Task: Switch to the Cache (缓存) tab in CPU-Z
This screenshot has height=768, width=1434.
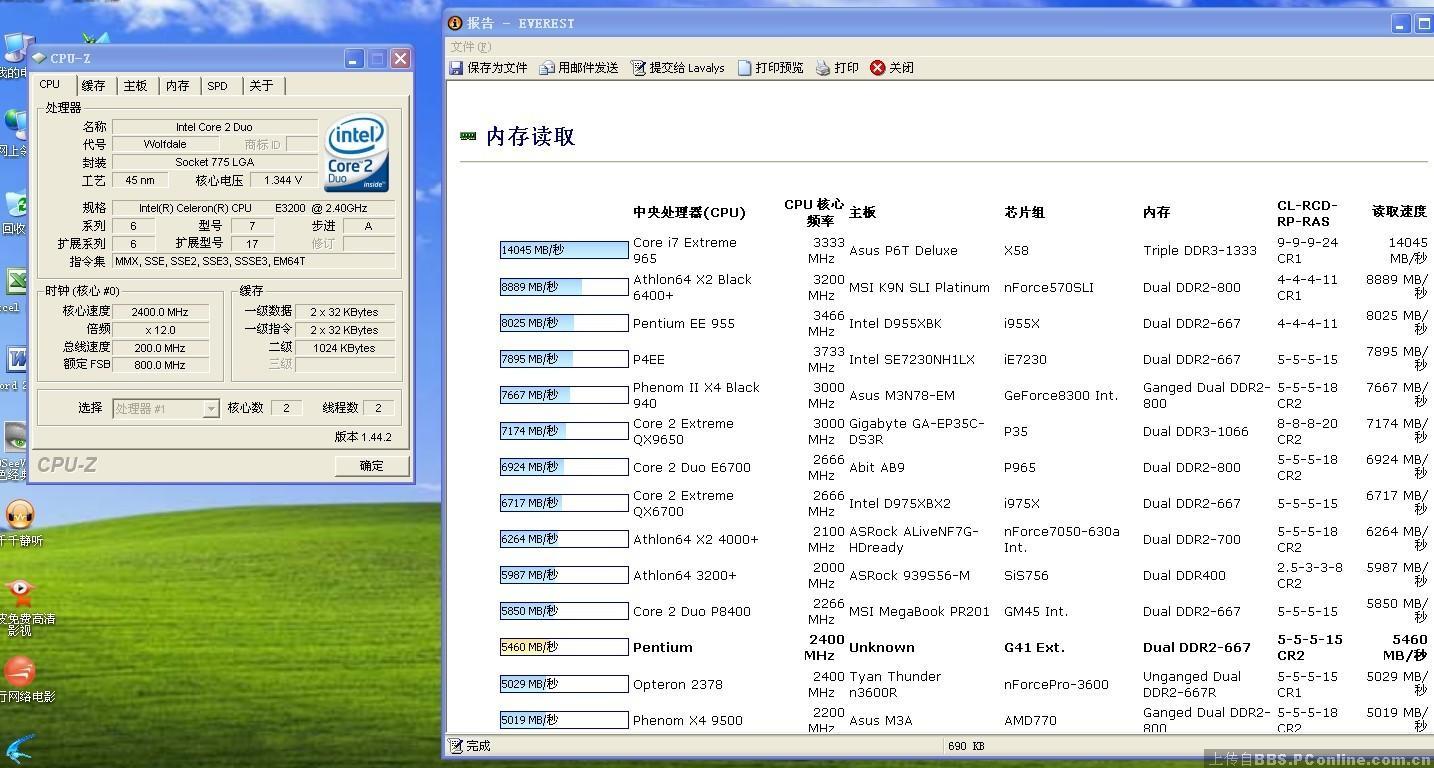Action: tap(93, 86)
